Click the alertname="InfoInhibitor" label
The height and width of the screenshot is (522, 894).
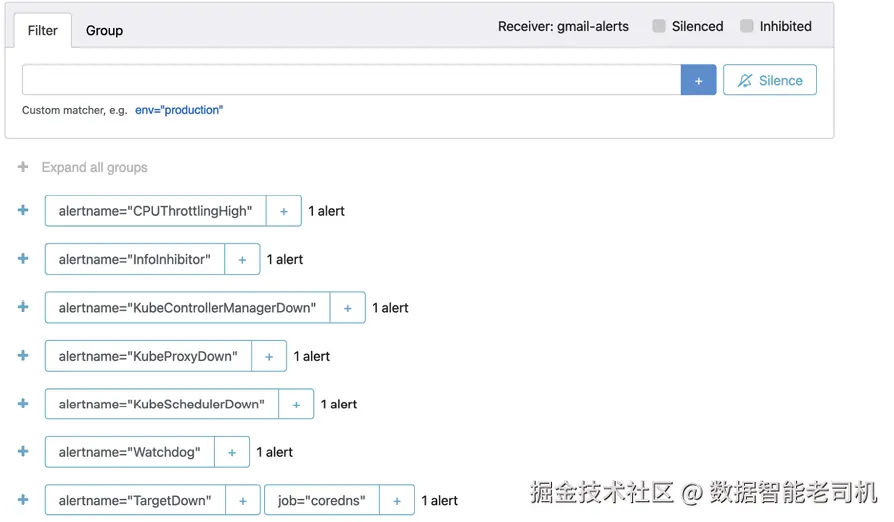pos(135,259)
